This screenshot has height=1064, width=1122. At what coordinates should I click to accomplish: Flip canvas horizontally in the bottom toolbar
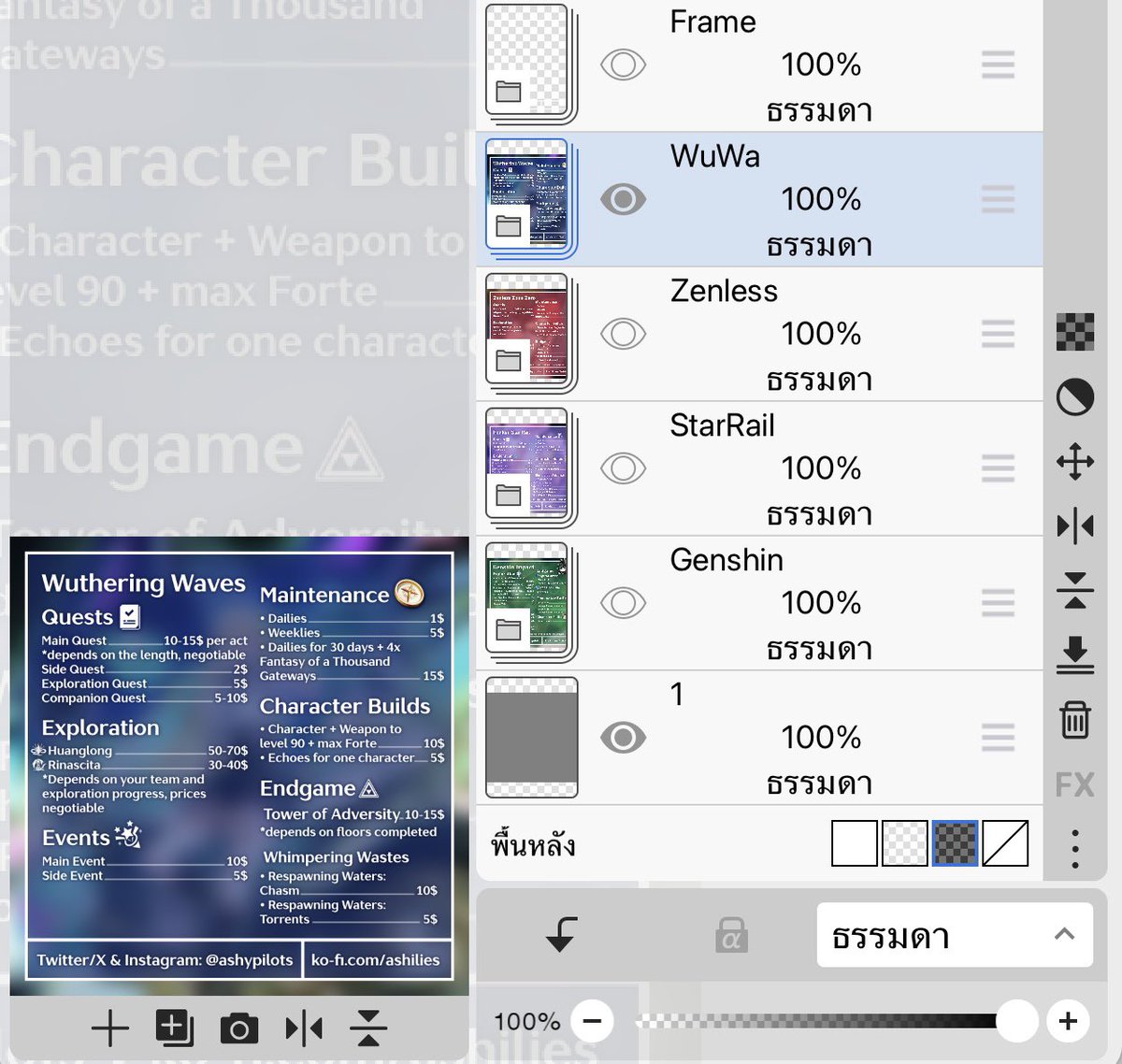(x=304, y=1028)
